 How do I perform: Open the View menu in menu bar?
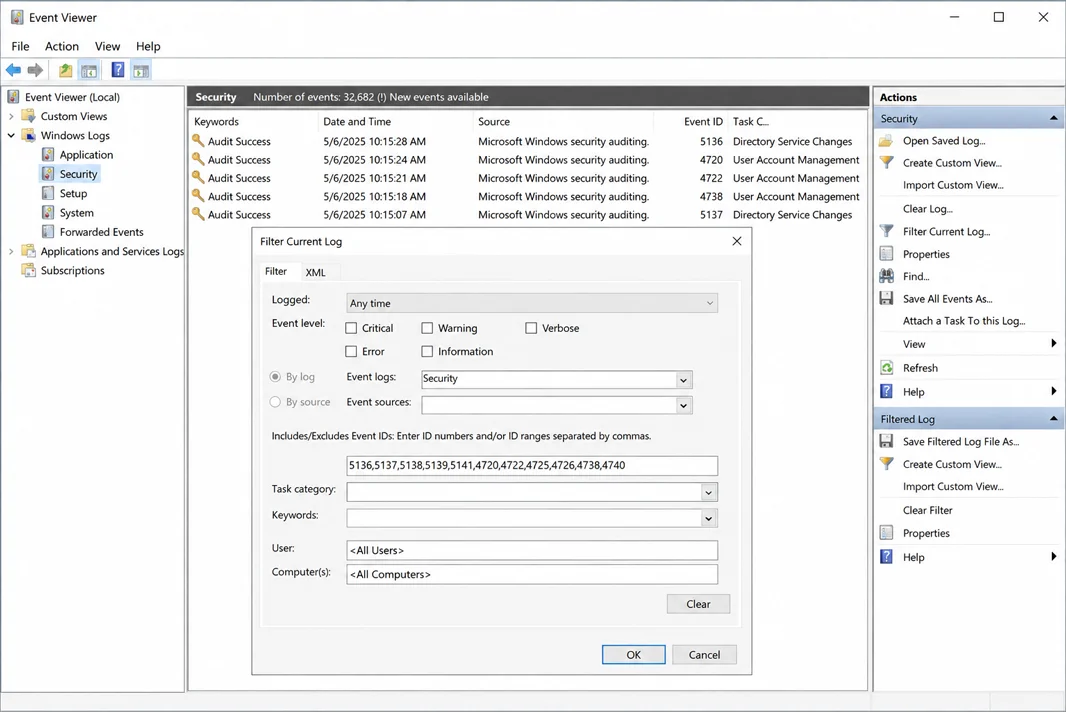point(107,46)
